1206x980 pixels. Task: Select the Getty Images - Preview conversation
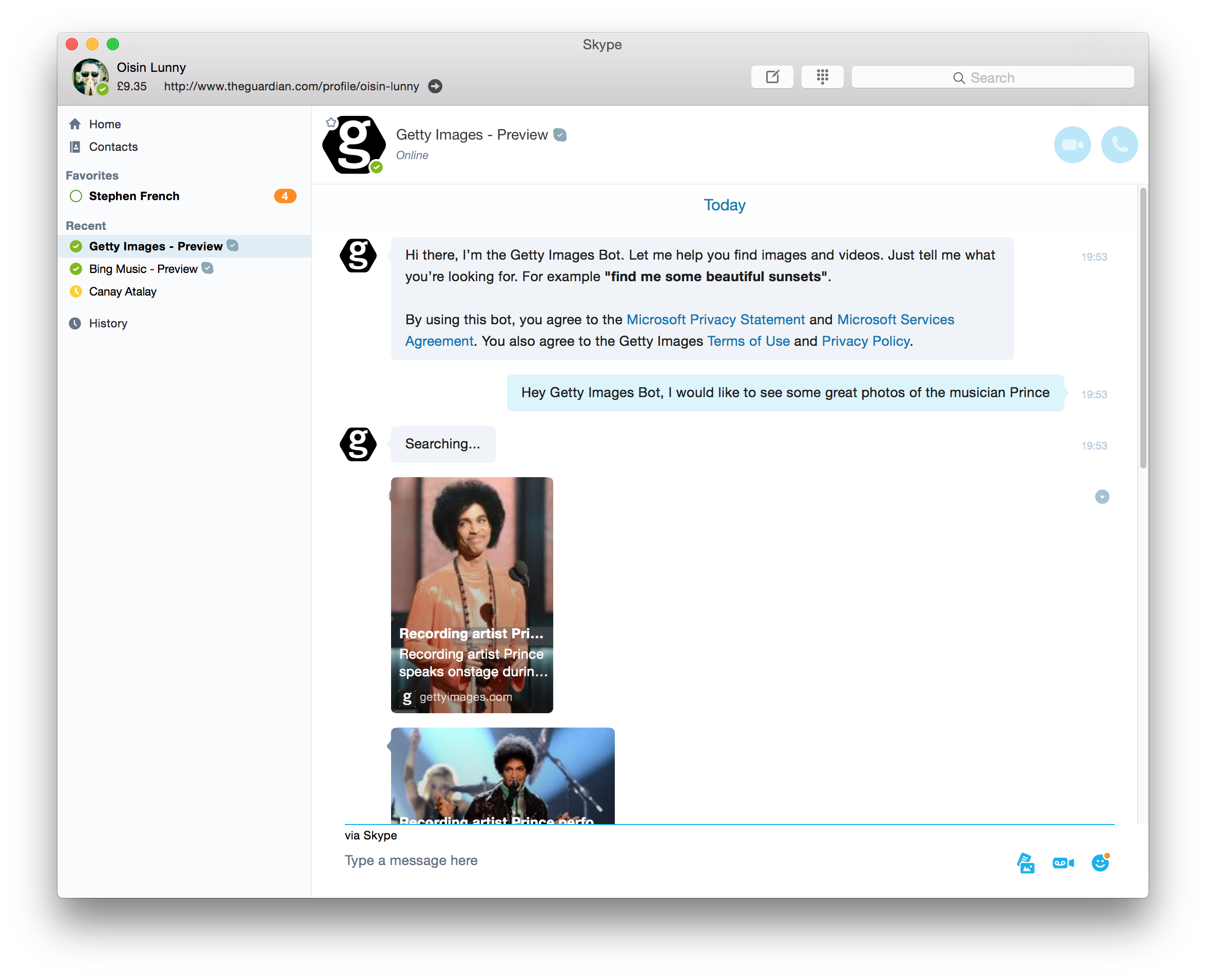pyautogui.click(x=184, y=246)
